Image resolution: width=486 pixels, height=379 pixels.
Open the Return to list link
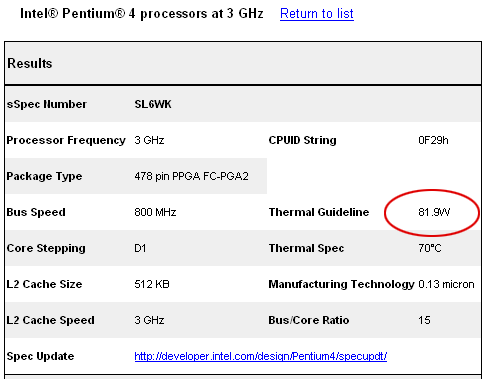[x=317, y=14]
